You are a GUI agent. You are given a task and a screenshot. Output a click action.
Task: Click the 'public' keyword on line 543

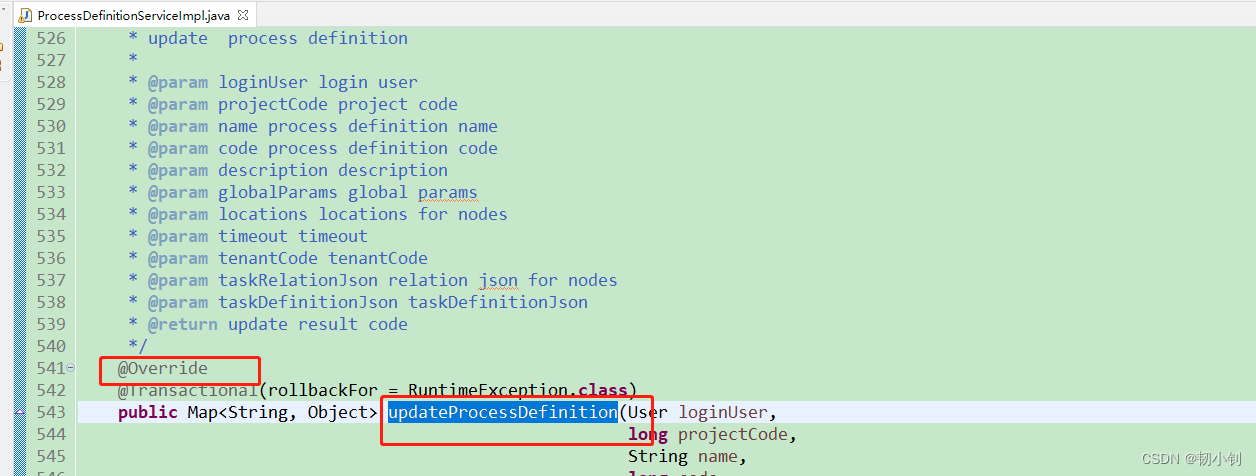[x=148, y=412]
